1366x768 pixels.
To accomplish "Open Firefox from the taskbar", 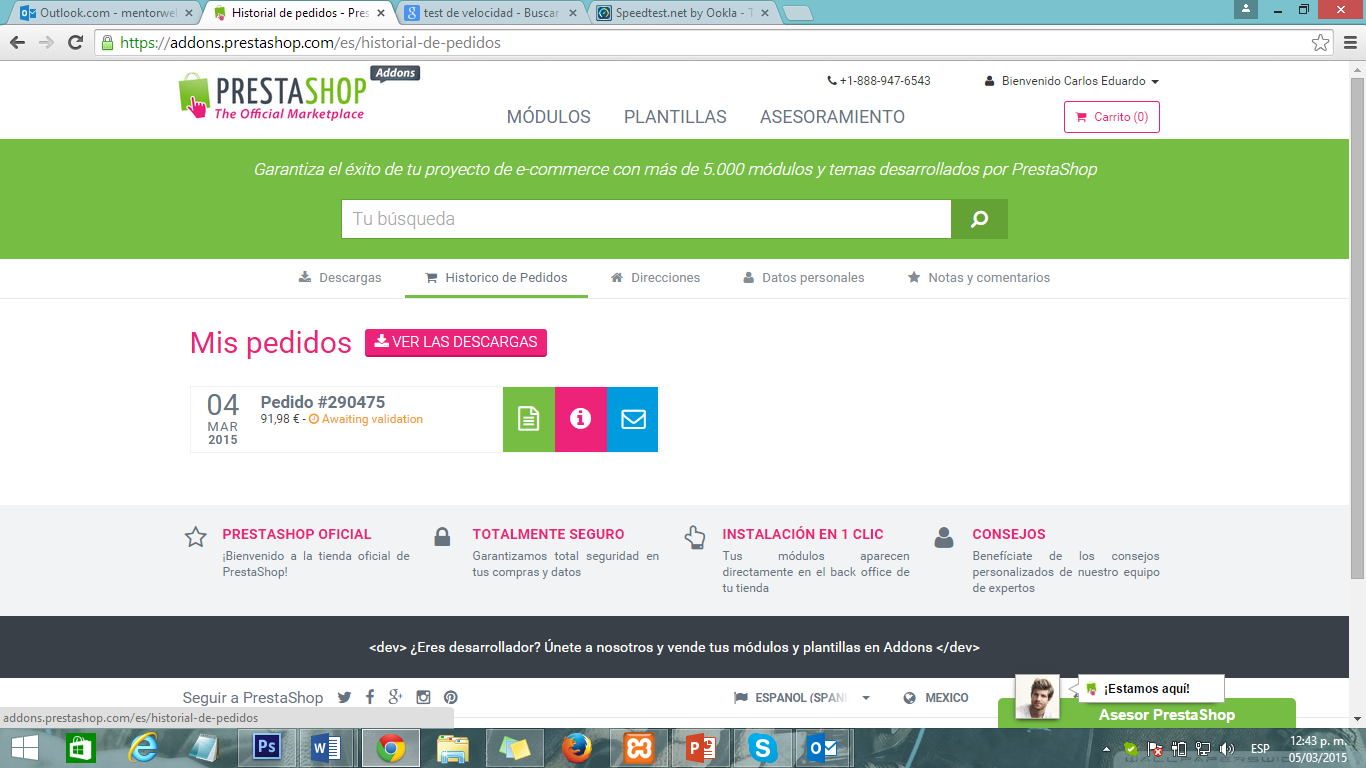I will click(576, 748).
